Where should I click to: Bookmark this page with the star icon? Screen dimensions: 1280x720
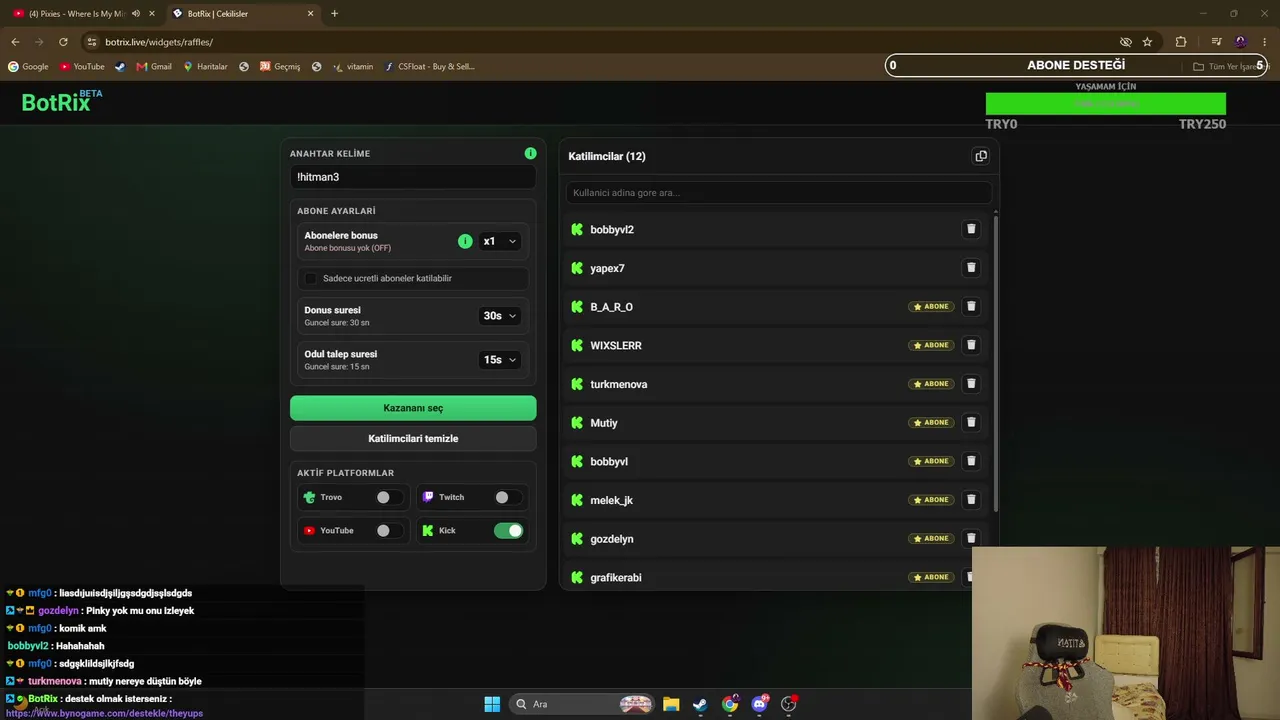pyautogui.click(x=1147, y=42)
